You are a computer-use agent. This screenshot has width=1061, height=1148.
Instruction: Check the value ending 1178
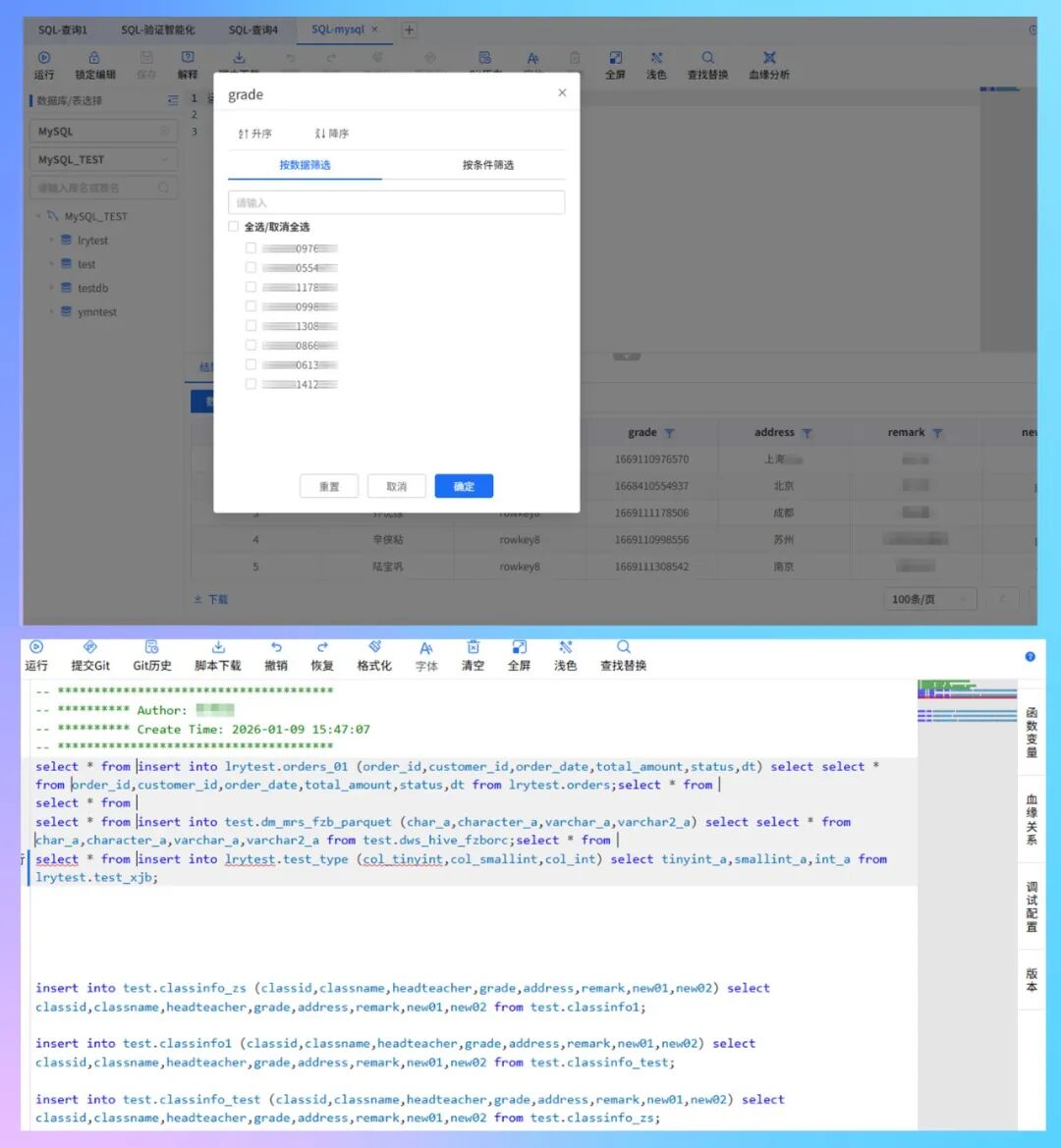[x=251, y=287]
